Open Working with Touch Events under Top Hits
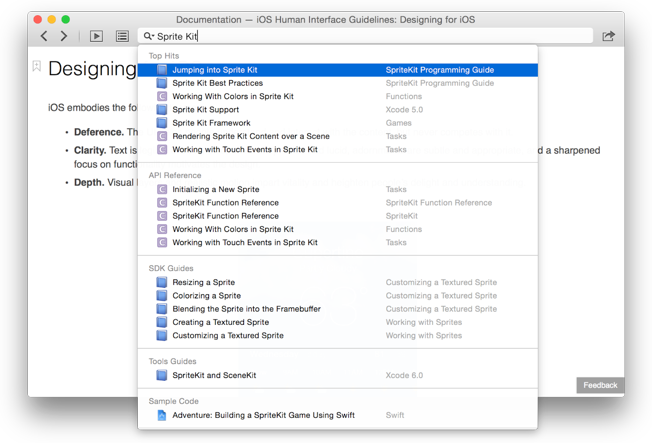This screenshot has height=443, width=652. (338, 150)
